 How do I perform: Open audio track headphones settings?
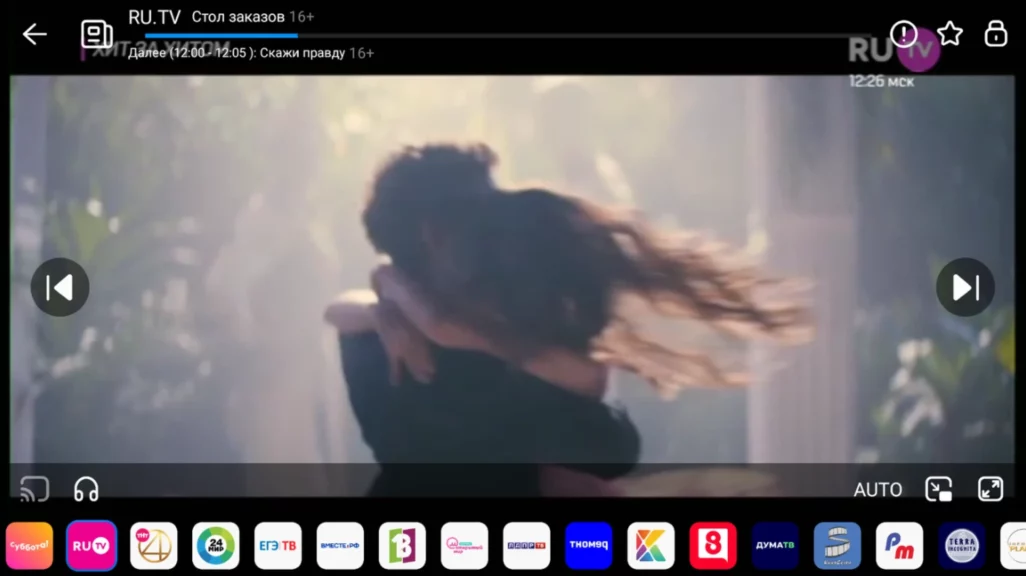(x=86, y=489)
